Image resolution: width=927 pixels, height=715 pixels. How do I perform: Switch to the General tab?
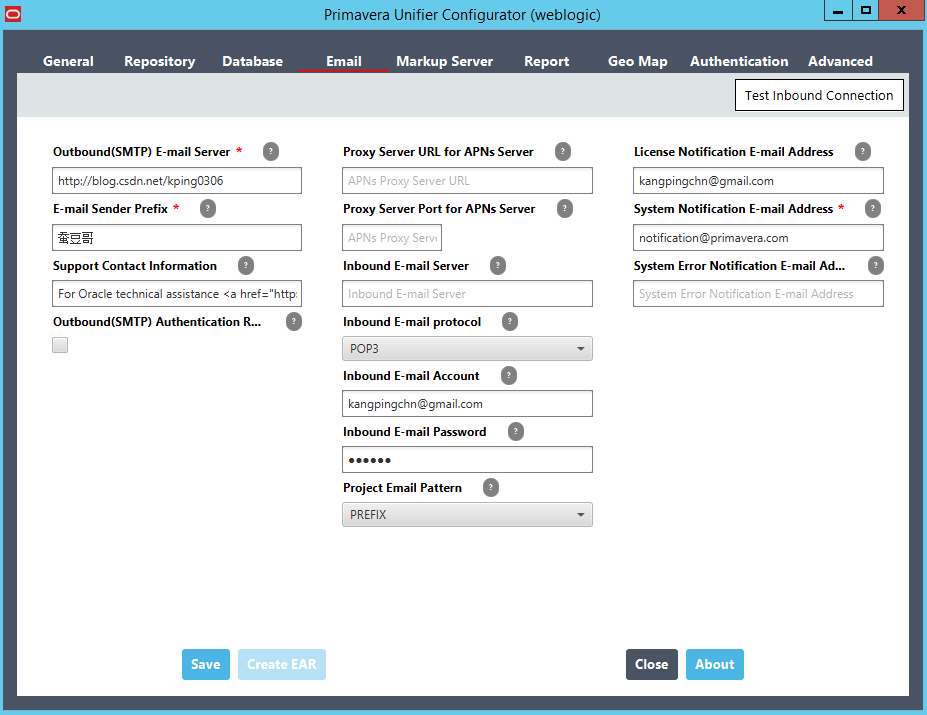[x=68, y=62]
